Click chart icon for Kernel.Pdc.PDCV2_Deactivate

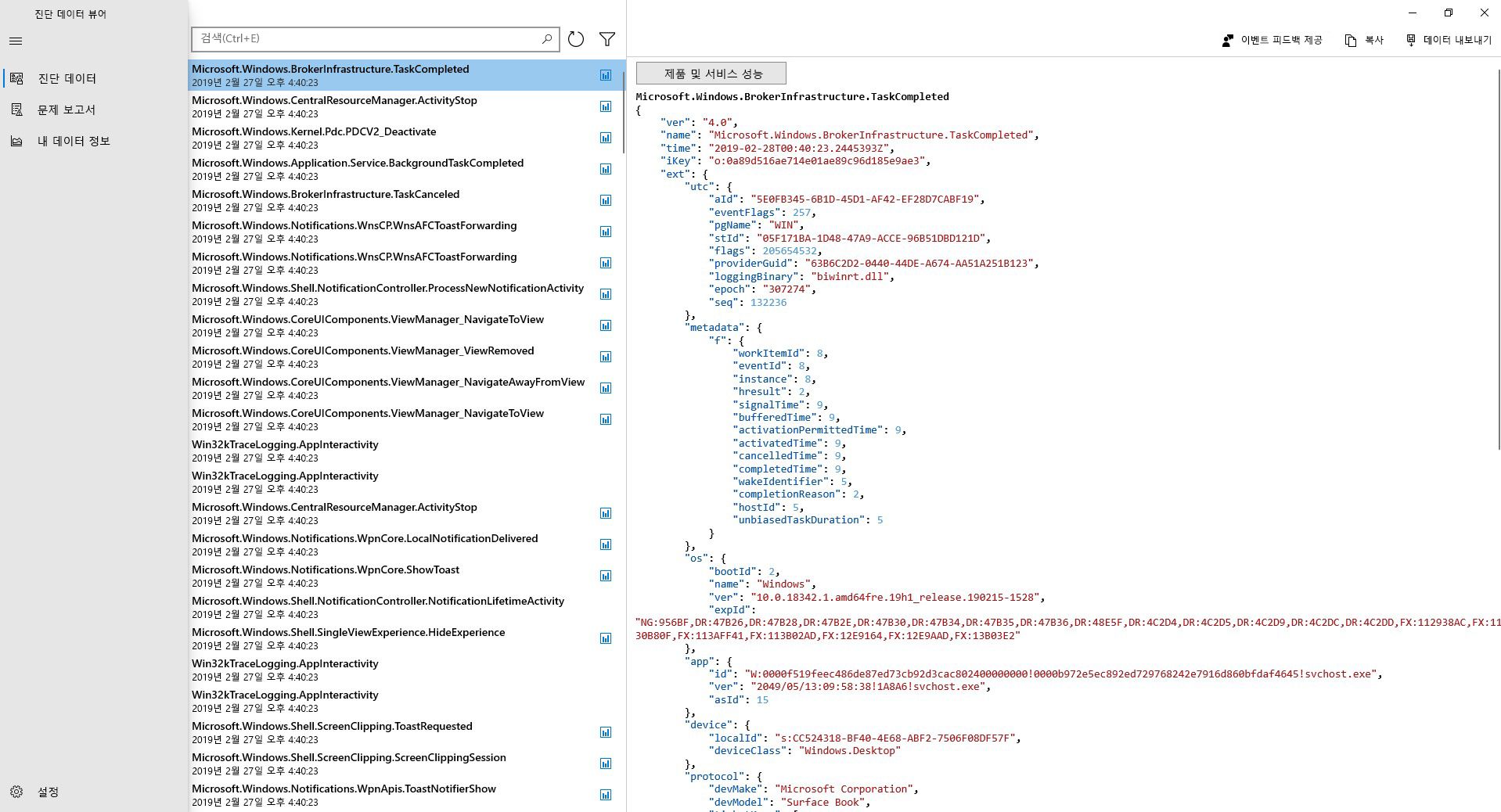[x=606, y=138]
